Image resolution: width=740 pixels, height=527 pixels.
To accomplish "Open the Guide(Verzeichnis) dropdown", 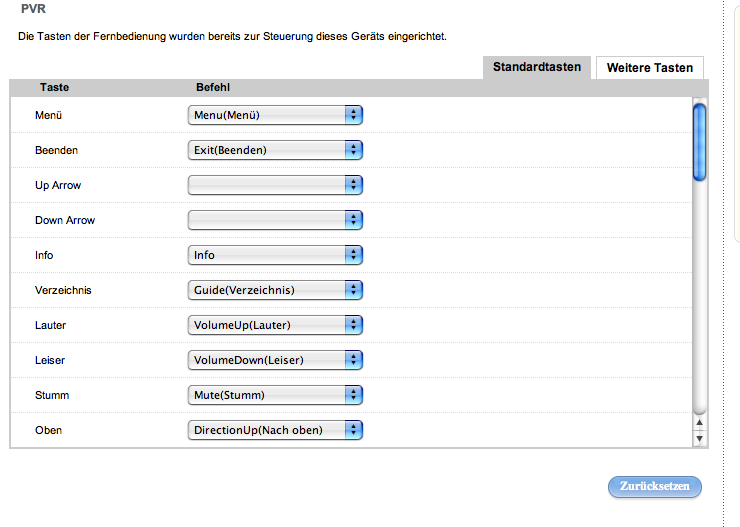I will click(x=275, y=290).
